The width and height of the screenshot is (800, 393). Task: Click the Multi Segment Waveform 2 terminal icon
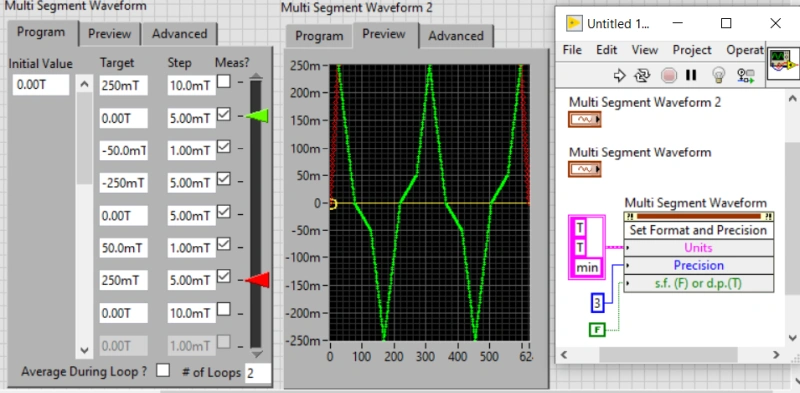pyautogui.click(x=585, y=119)
